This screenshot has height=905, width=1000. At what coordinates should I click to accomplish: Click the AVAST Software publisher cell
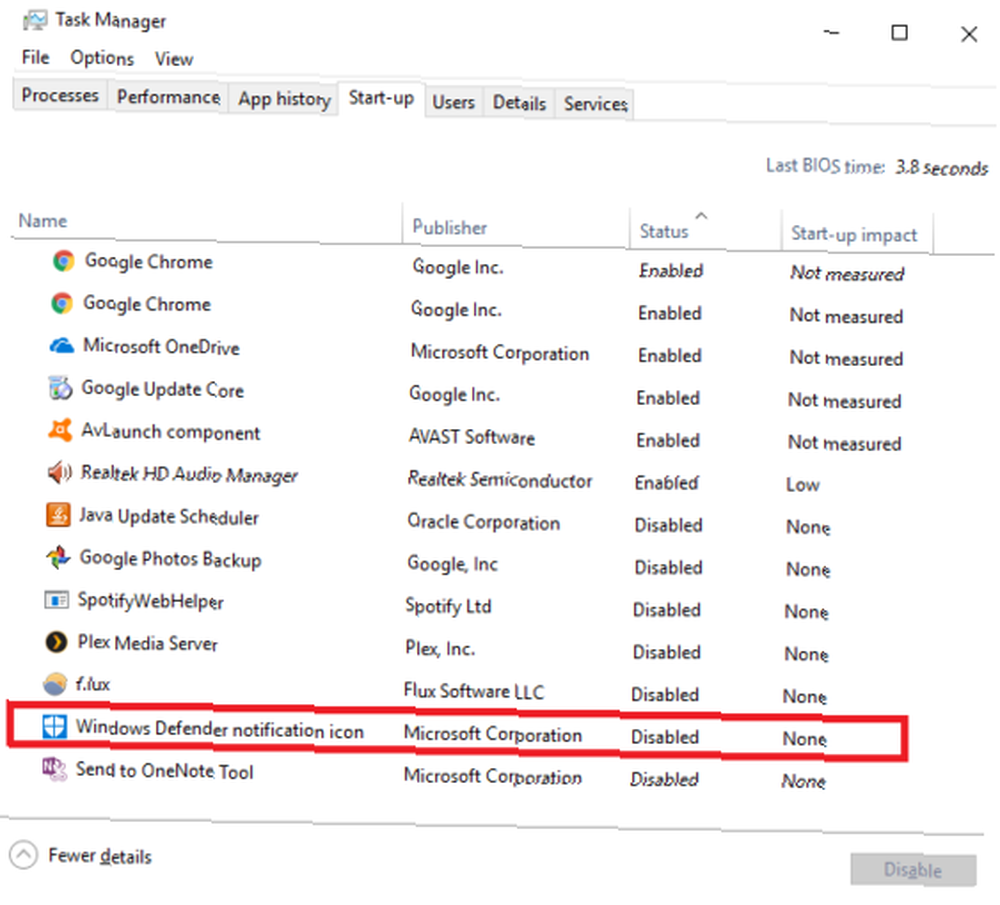pyautogui.click(x=471, y=437)
